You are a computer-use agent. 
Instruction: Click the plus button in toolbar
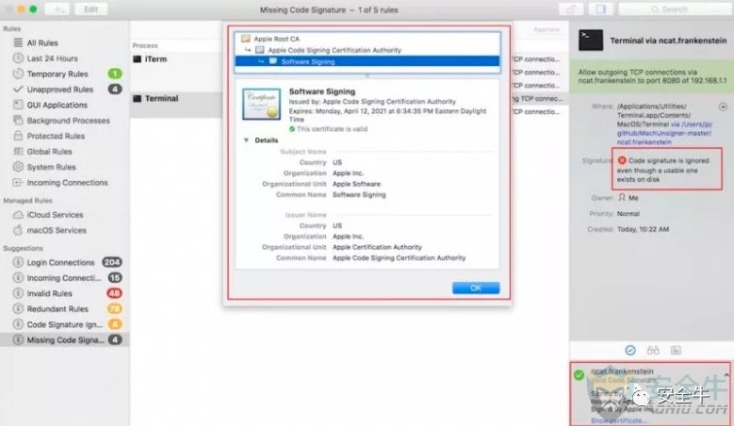click(x=57, y=9)
